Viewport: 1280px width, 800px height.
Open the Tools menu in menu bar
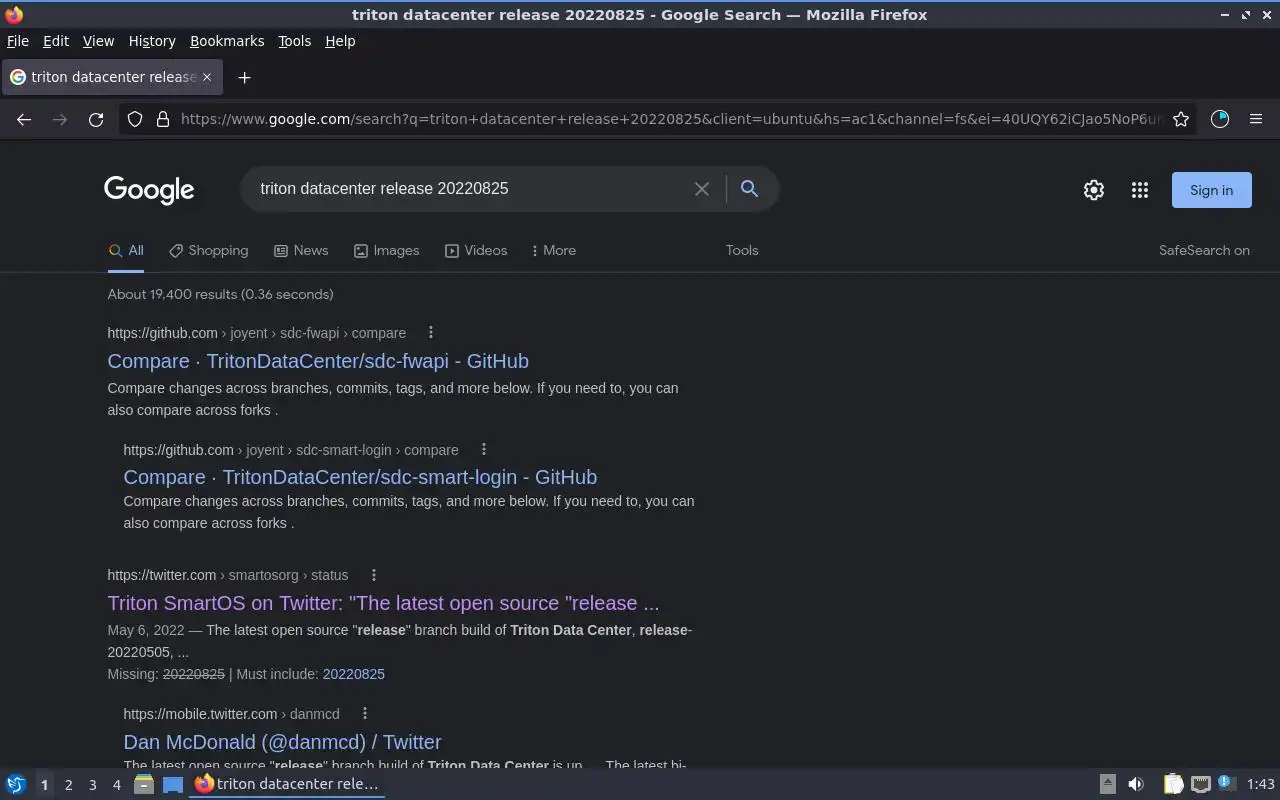[x=294, y=41]
